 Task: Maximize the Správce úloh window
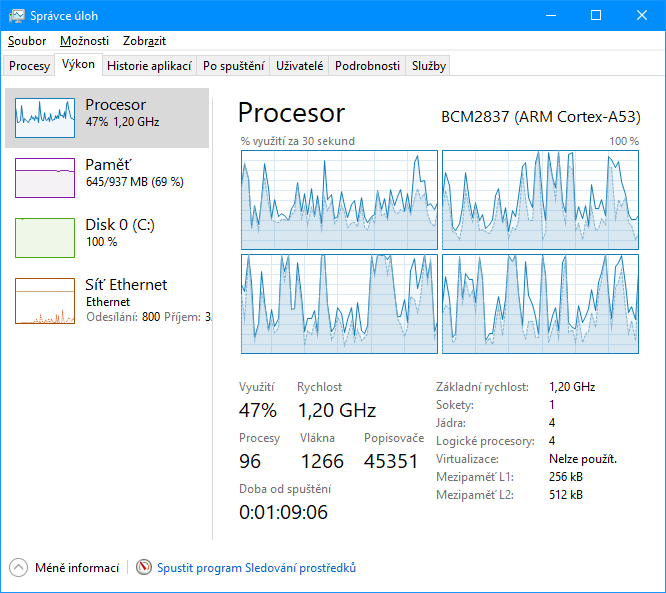596,16
